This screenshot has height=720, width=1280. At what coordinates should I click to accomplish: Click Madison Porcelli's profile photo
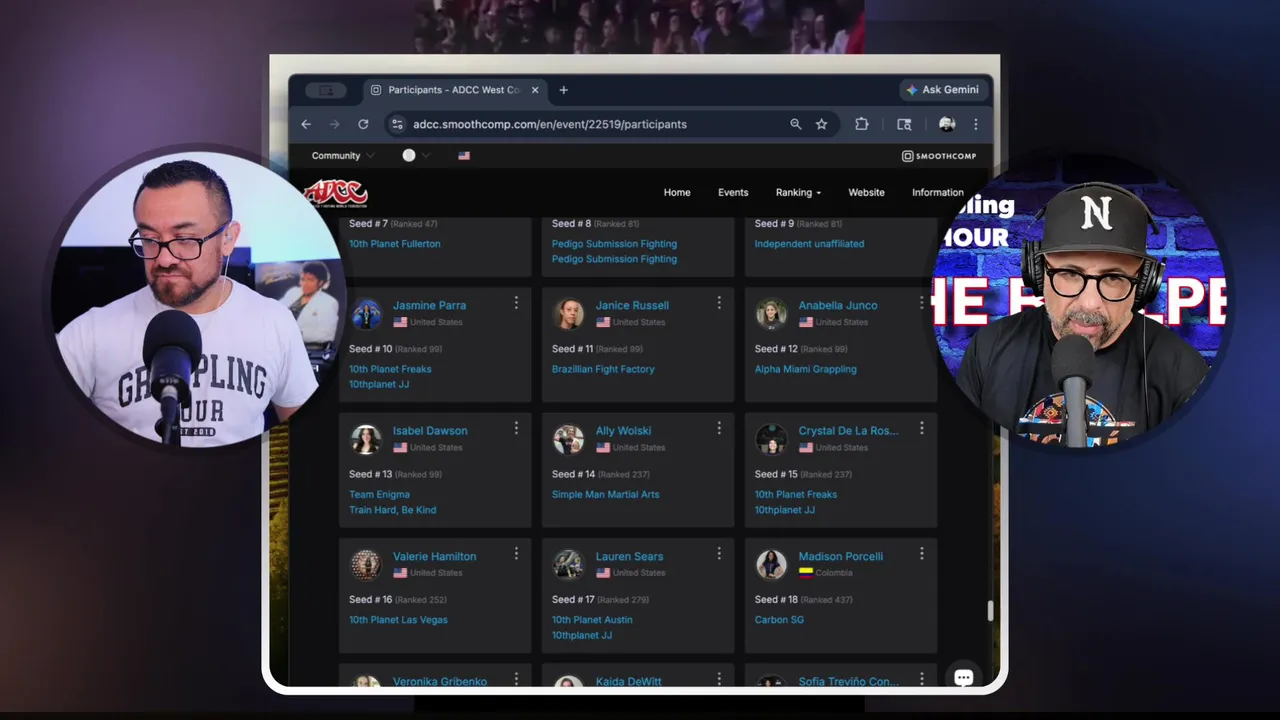point(771,565)
